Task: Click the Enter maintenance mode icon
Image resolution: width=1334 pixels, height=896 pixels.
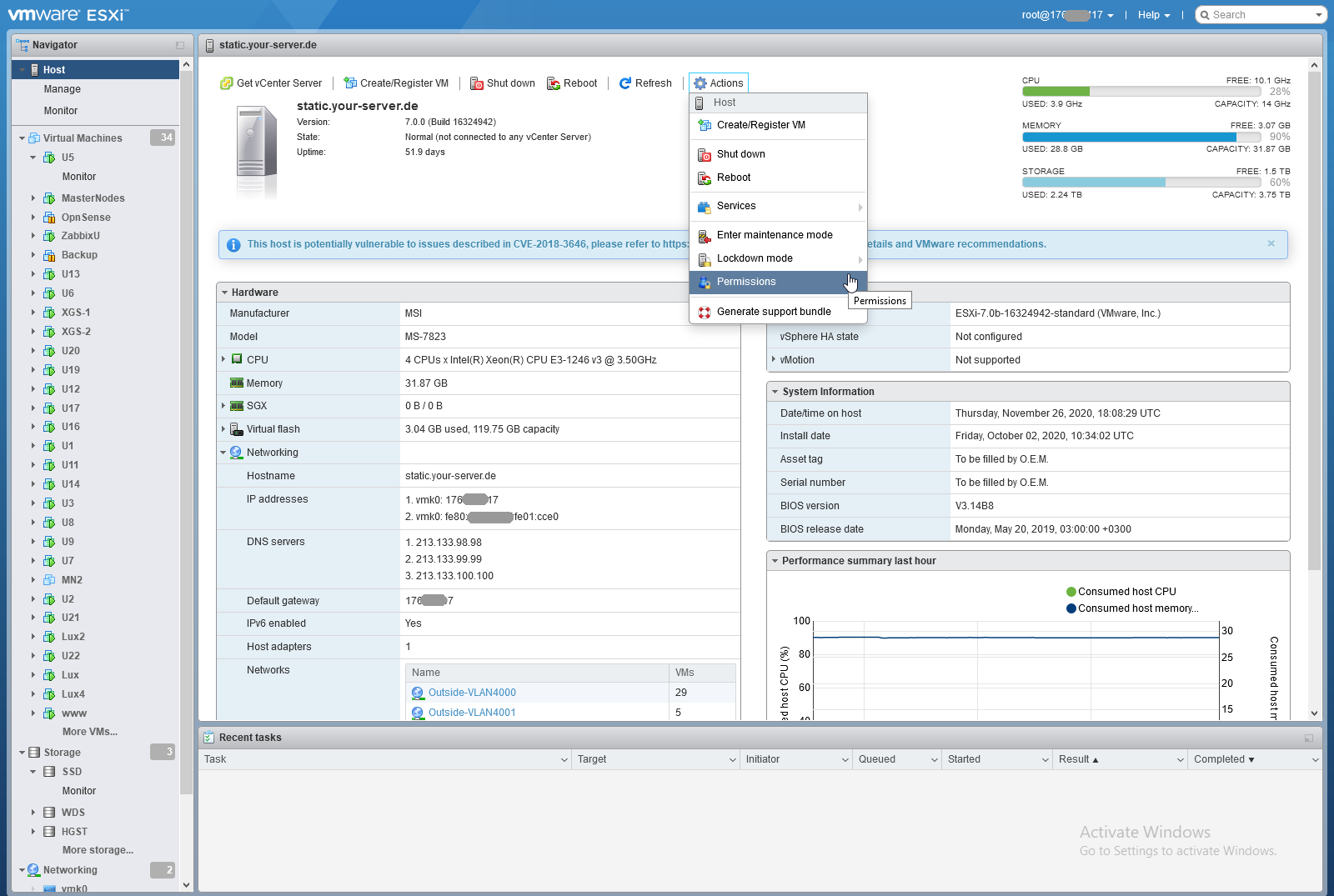Action: (x=705, y=236)
